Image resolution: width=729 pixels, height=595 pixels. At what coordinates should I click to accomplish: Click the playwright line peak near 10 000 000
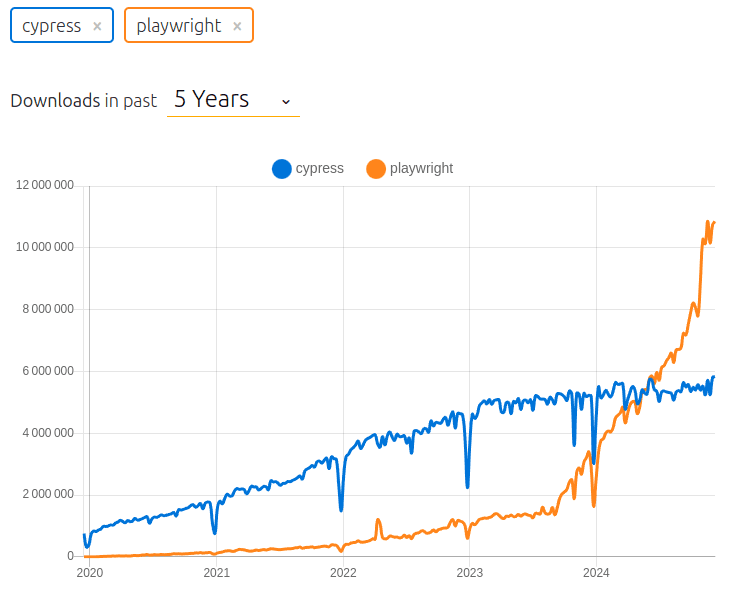coord(708,223)
